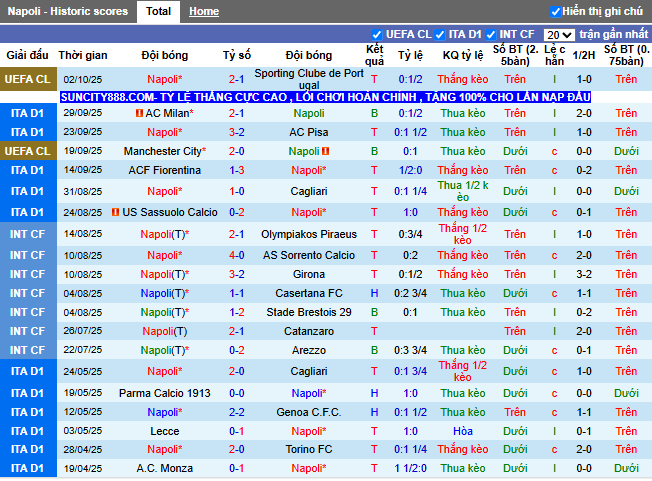Image resolution: width=652 pixels, height=481 pixels.
Task: Click the date 26/07/25
Action: point(83,331)
